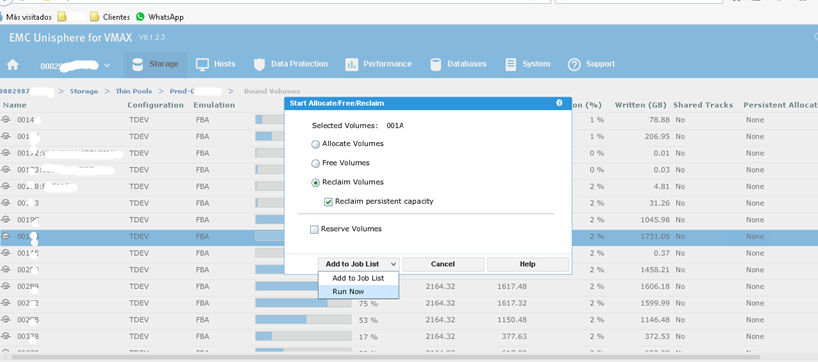Screen dimensions: 818x362
Task: Select Allocate Volumes radio button
Action: point(315,144)
